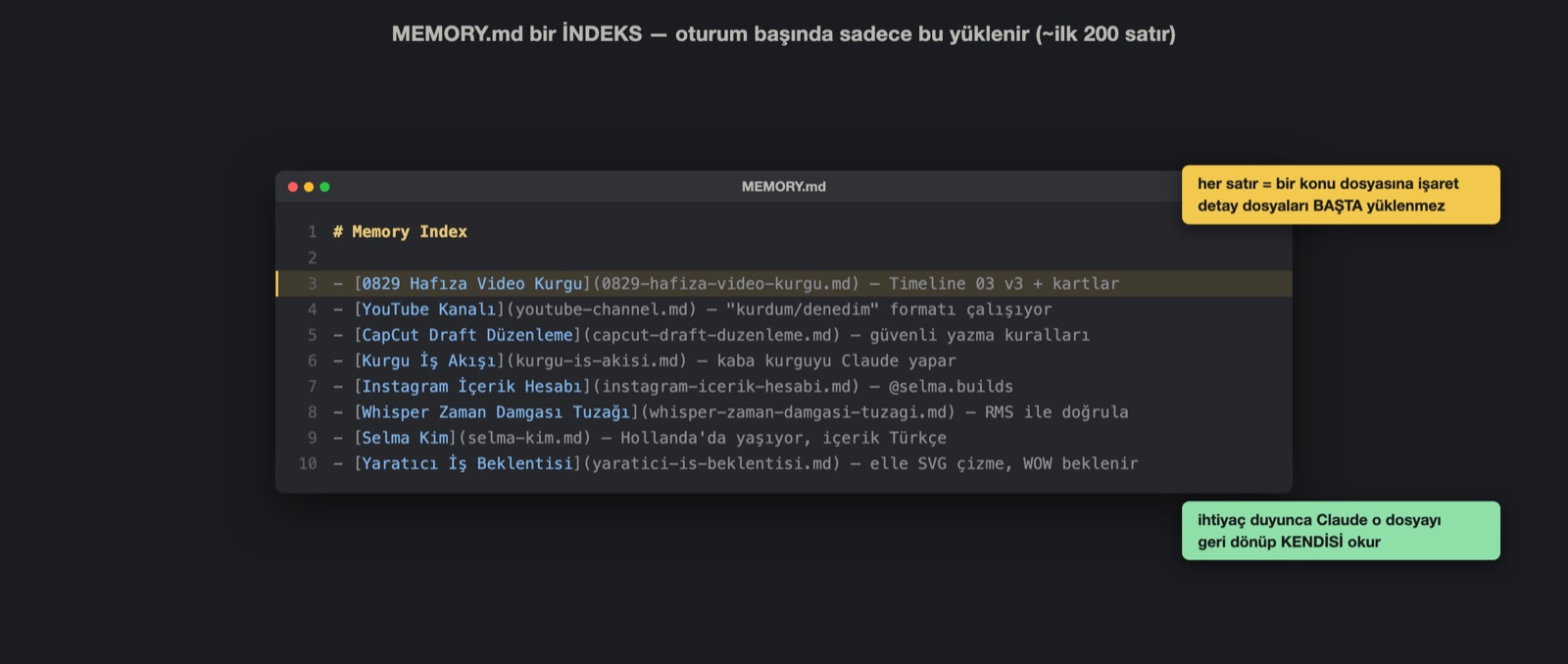The image size is (1568, 664).
Task: Open the 'Kurgu İş Akışı' link
Action: (429, 360)
